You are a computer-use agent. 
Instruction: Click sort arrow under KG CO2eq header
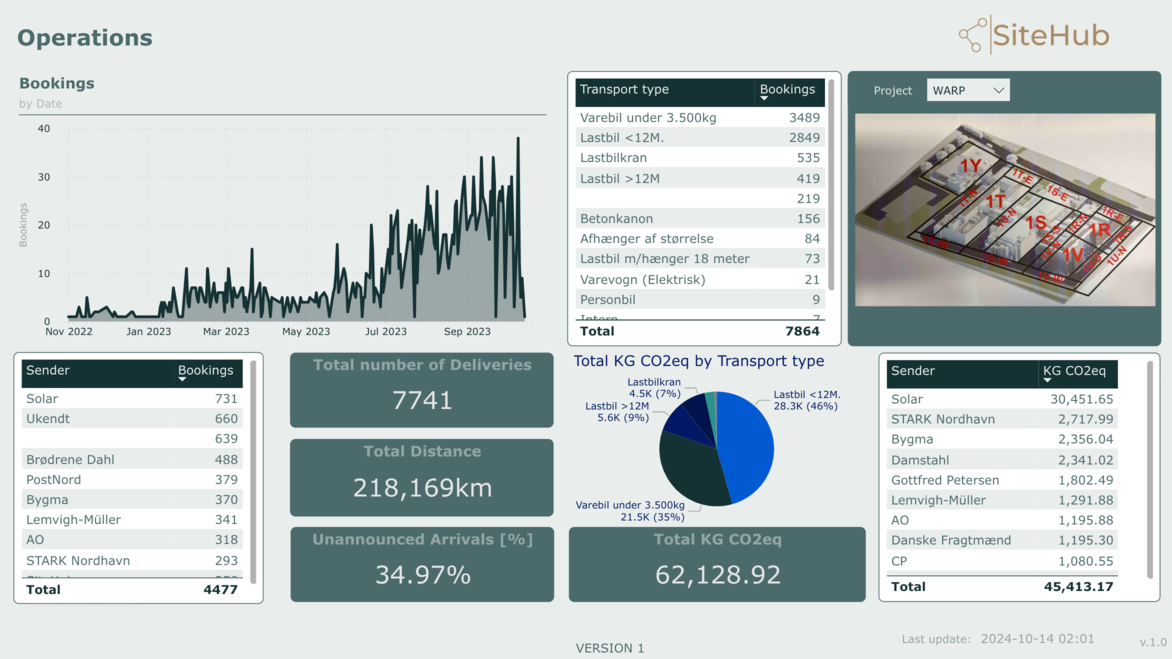[1047, 381]
